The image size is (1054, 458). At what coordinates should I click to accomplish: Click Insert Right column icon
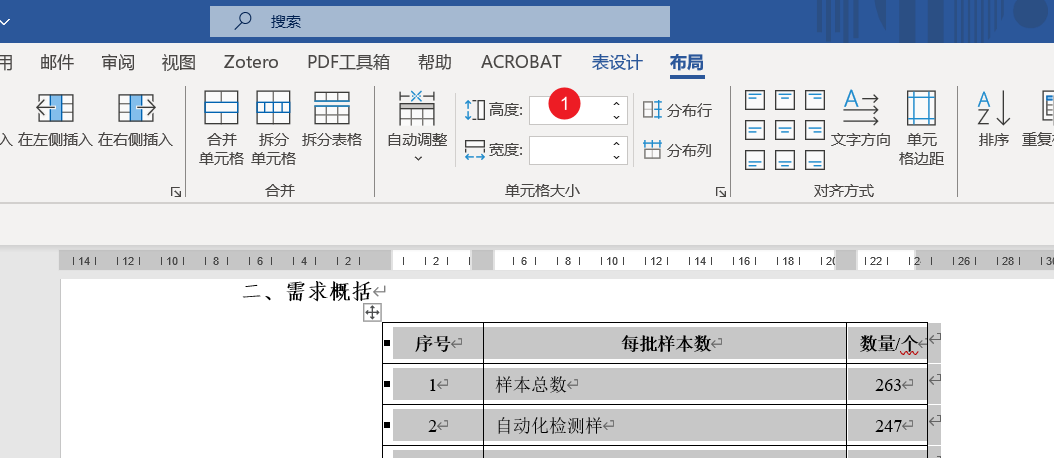pos(136,108)
